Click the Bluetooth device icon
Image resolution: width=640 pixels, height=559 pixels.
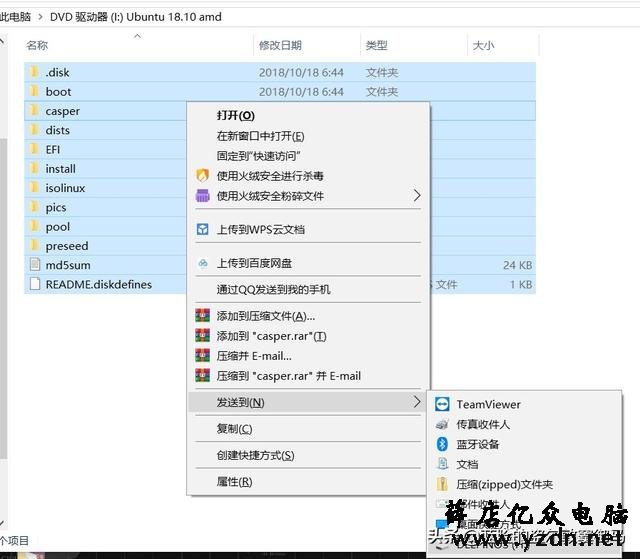click(x=442, y=444)
